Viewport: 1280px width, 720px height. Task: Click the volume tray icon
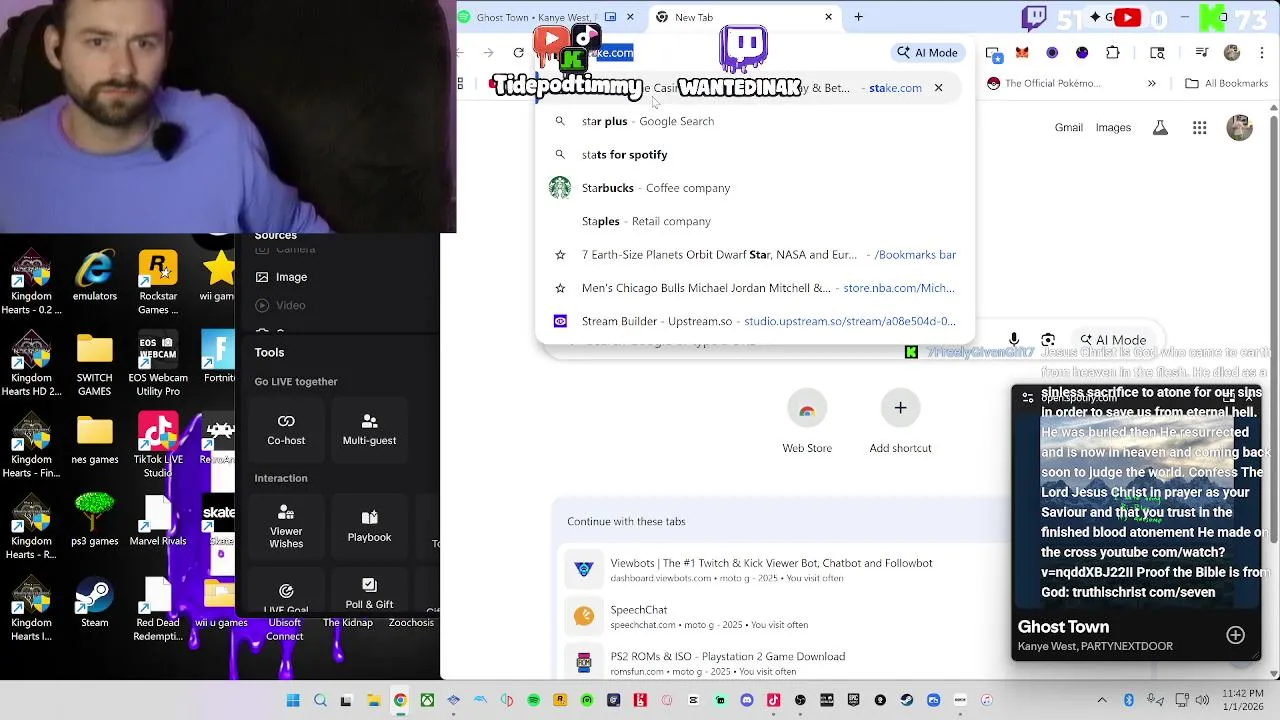coord(1201,700)
